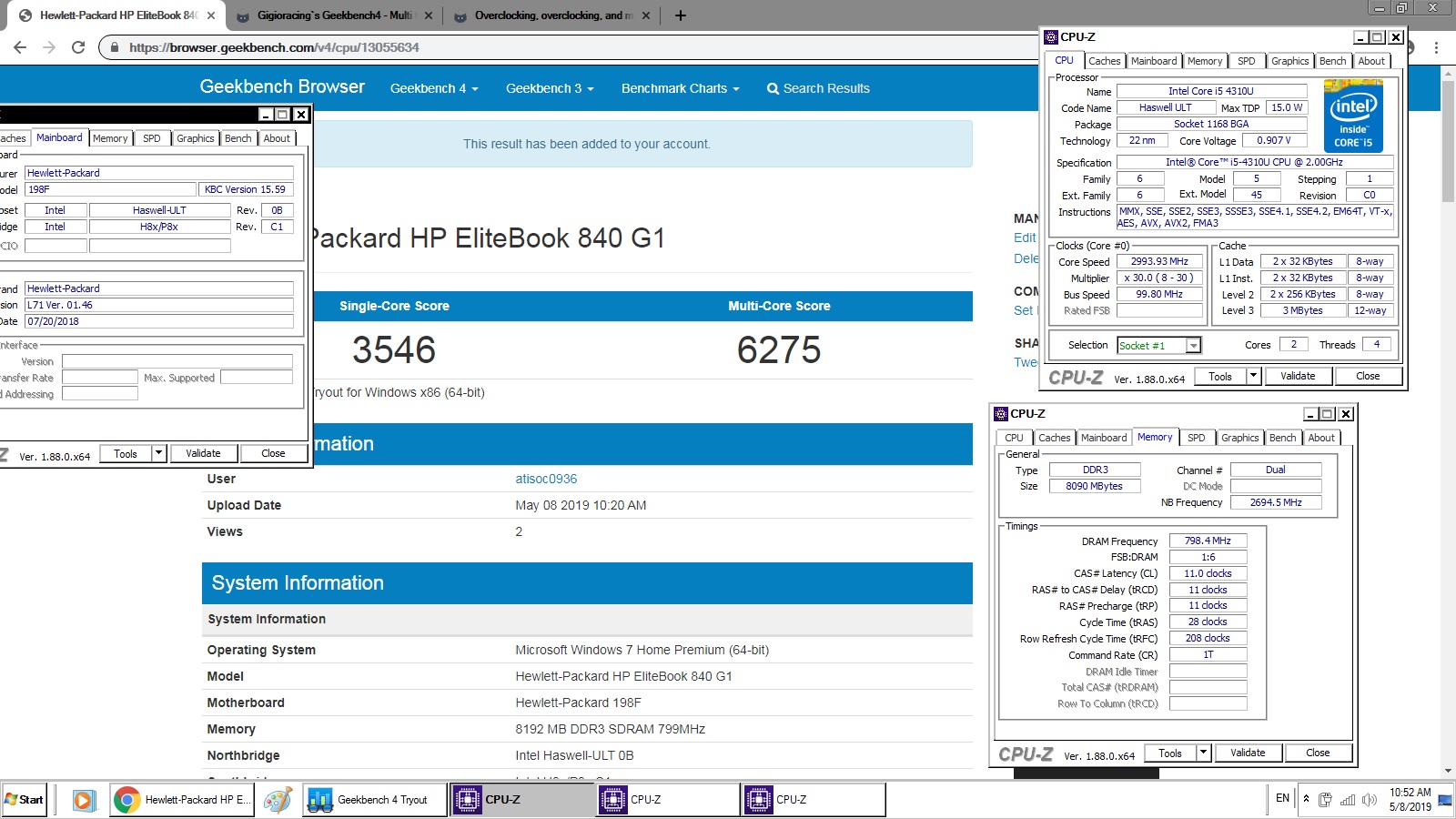Image resolution: width=1456 pixels, height=819 pixels.
Task: Expand Tools arrow in left CPU-Z window
Action: (158, 453)
